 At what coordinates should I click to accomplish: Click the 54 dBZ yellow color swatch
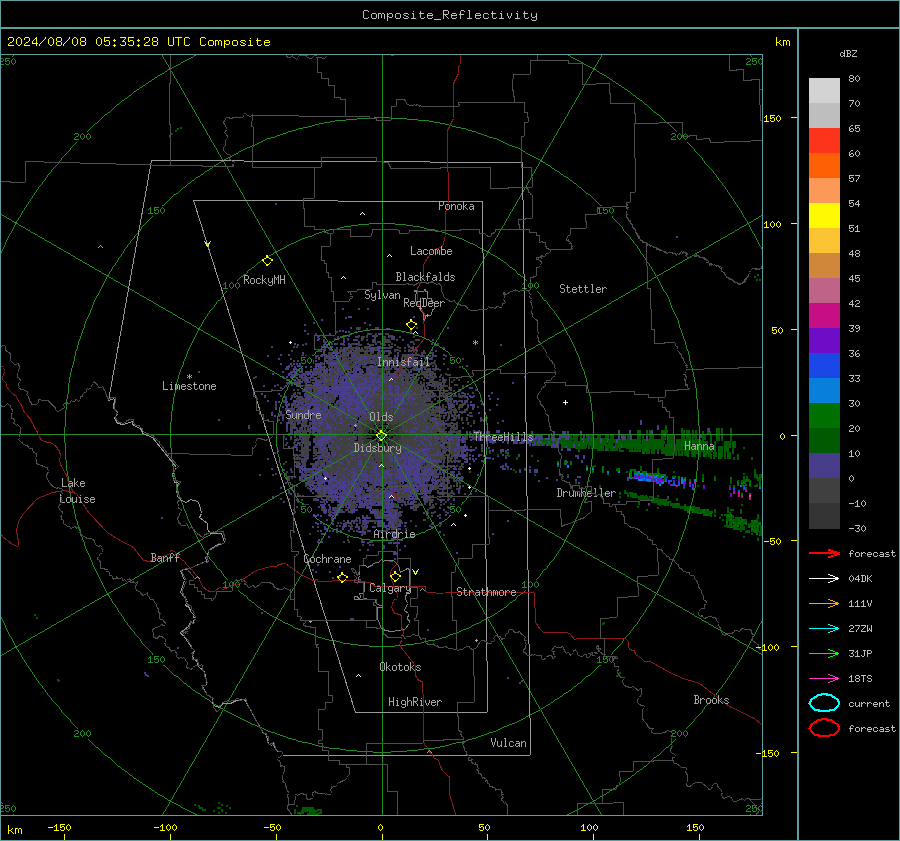point(824,215)
